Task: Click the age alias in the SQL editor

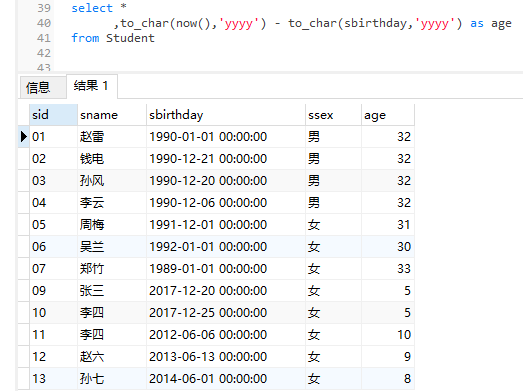Action: tap(501, 24)
